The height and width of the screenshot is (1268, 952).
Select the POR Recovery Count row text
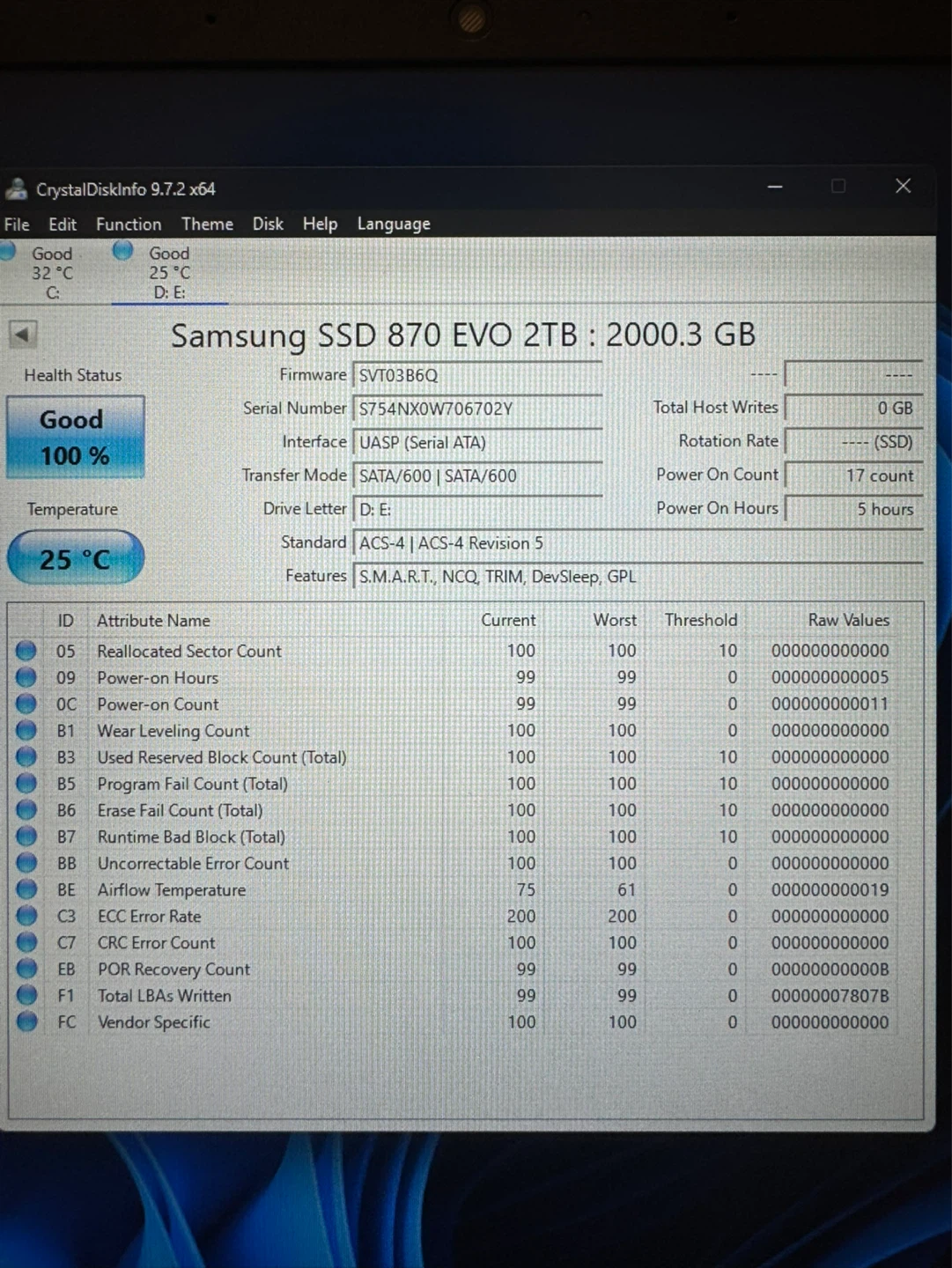click(173, 969)
